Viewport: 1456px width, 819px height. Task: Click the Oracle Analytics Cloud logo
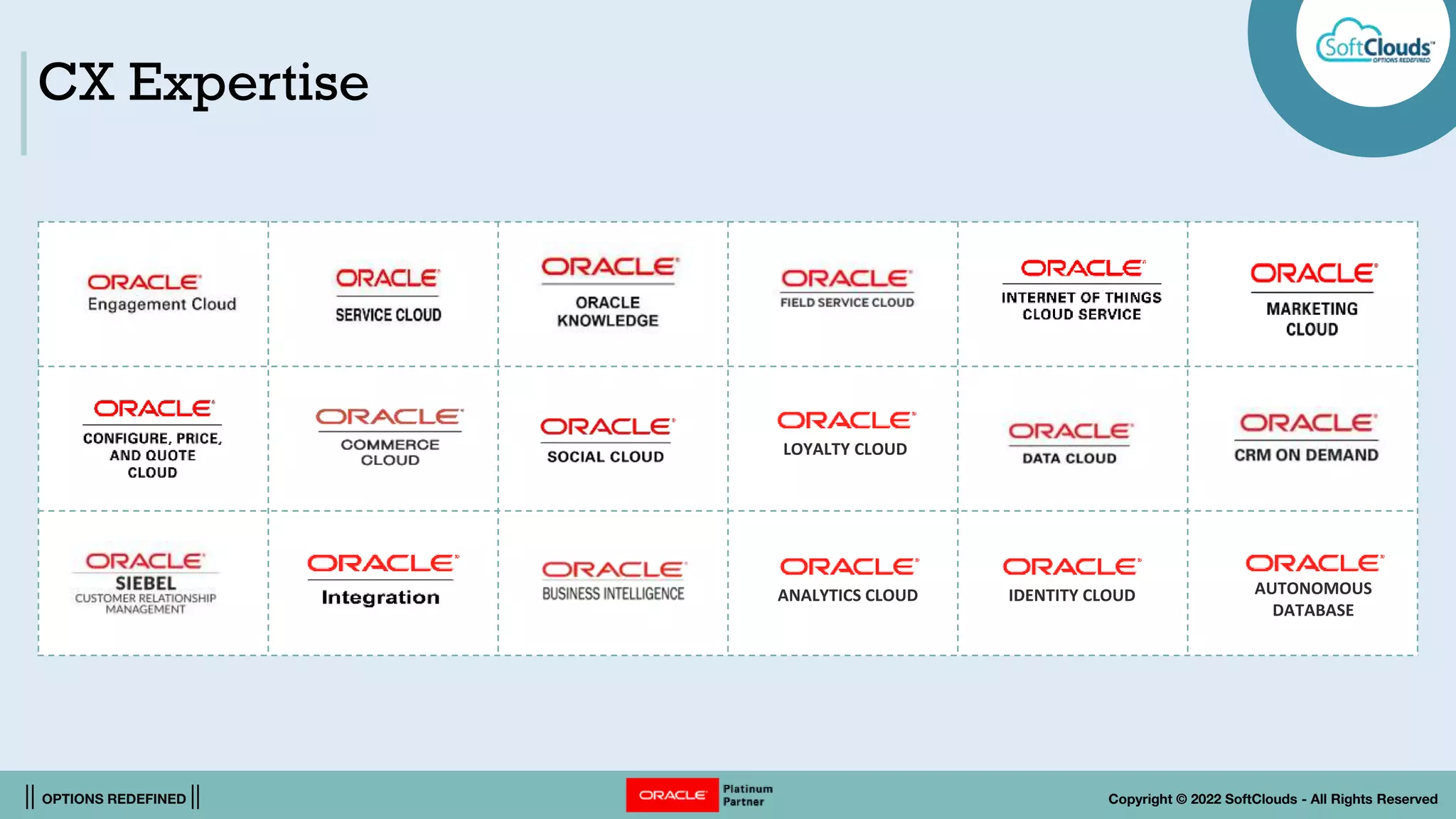tap(848, 580)
